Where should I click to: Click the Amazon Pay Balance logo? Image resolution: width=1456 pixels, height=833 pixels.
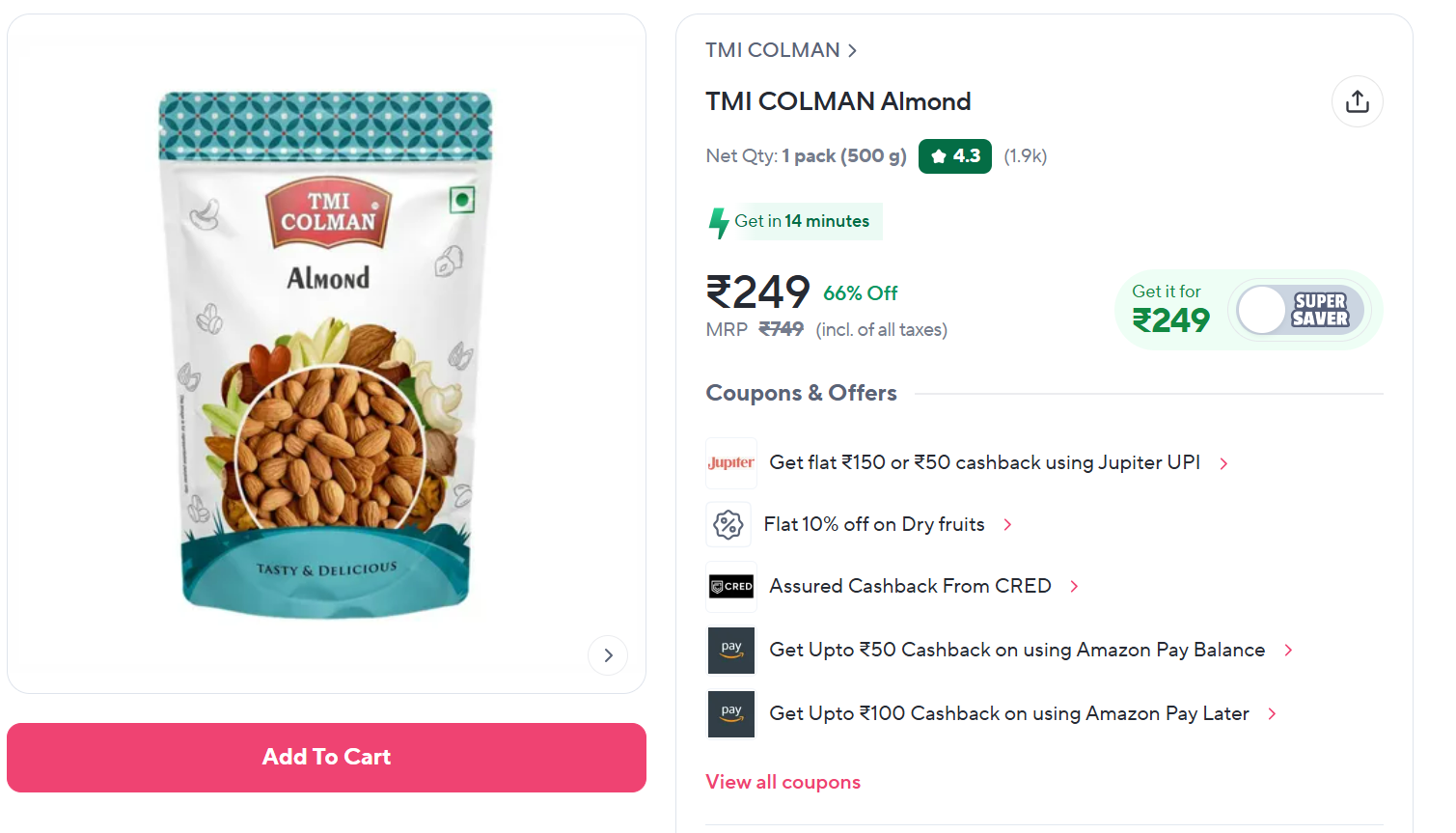point(730,651)
